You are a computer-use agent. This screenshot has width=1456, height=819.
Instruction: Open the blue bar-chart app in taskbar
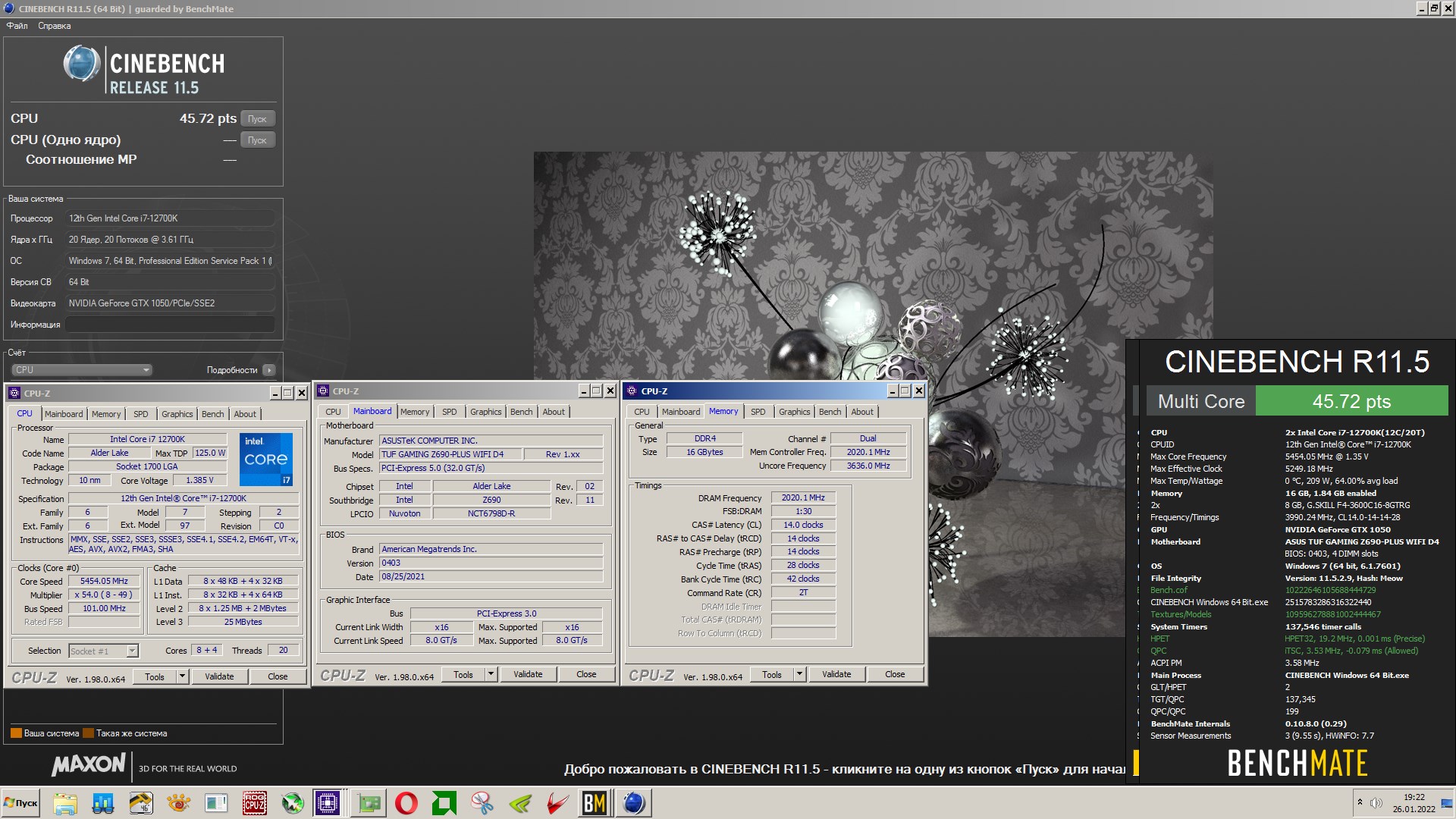(x=103, y=803)
